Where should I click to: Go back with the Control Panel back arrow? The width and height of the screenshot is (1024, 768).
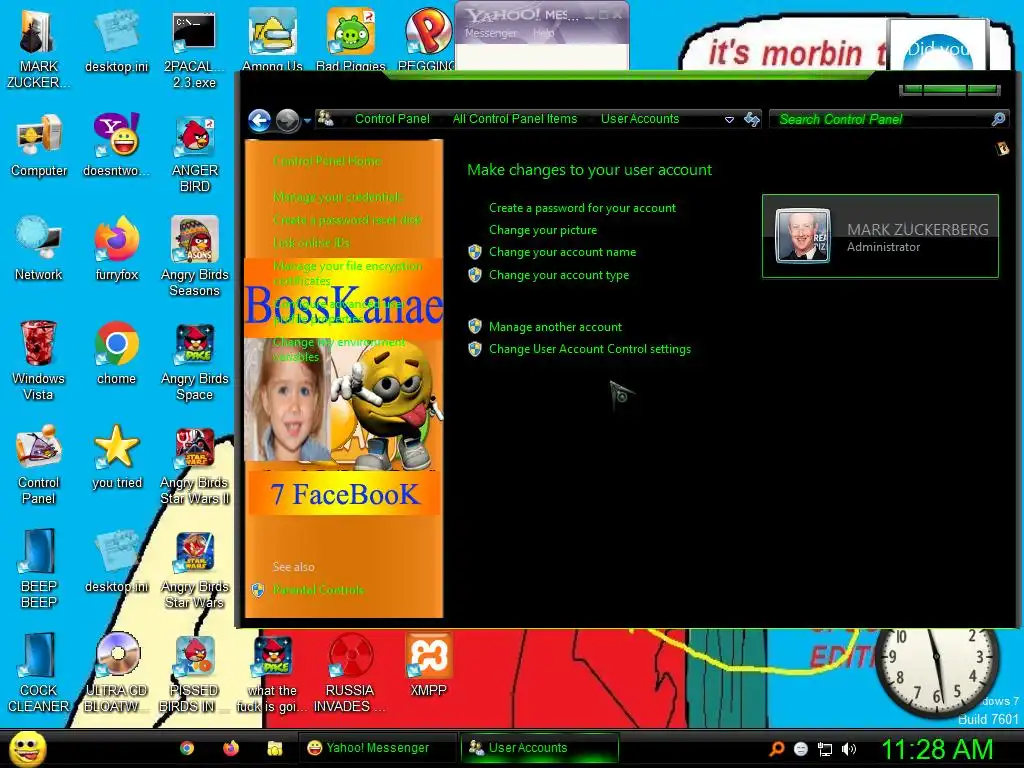[x=260, y=120]
